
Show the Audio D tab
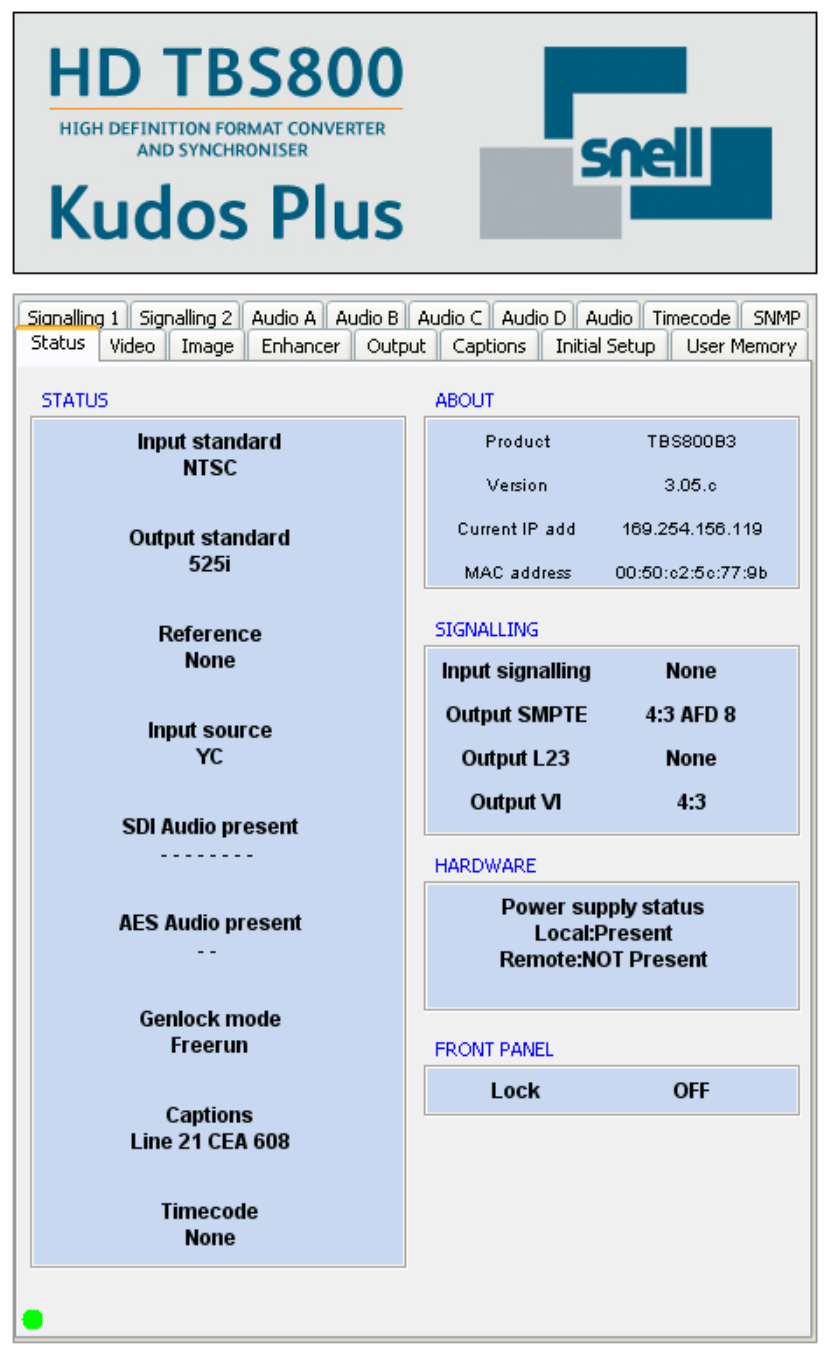533,317
